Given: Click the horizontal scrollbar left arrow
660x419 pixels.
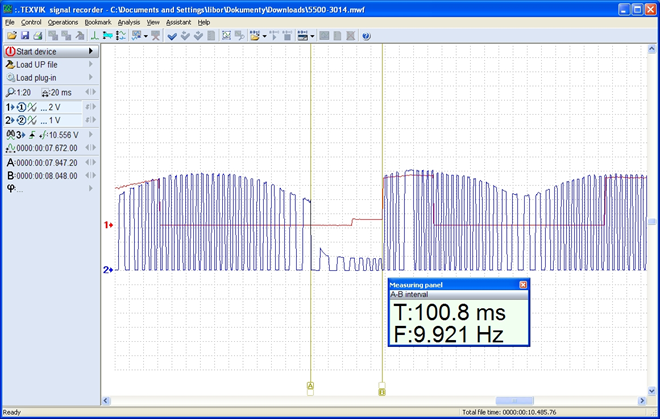Looking at the screenshot, I should click(x=106, y=400).
